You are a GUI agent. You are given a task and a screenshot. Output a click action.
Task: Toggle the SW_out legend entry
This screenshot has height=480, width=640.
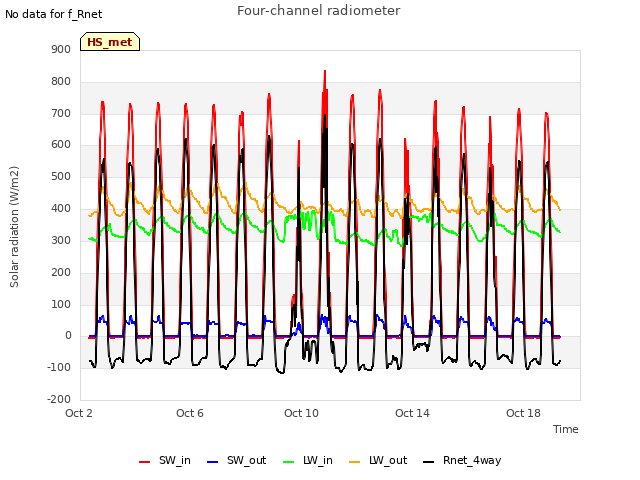pyautogui.click(x=237, y=461)
